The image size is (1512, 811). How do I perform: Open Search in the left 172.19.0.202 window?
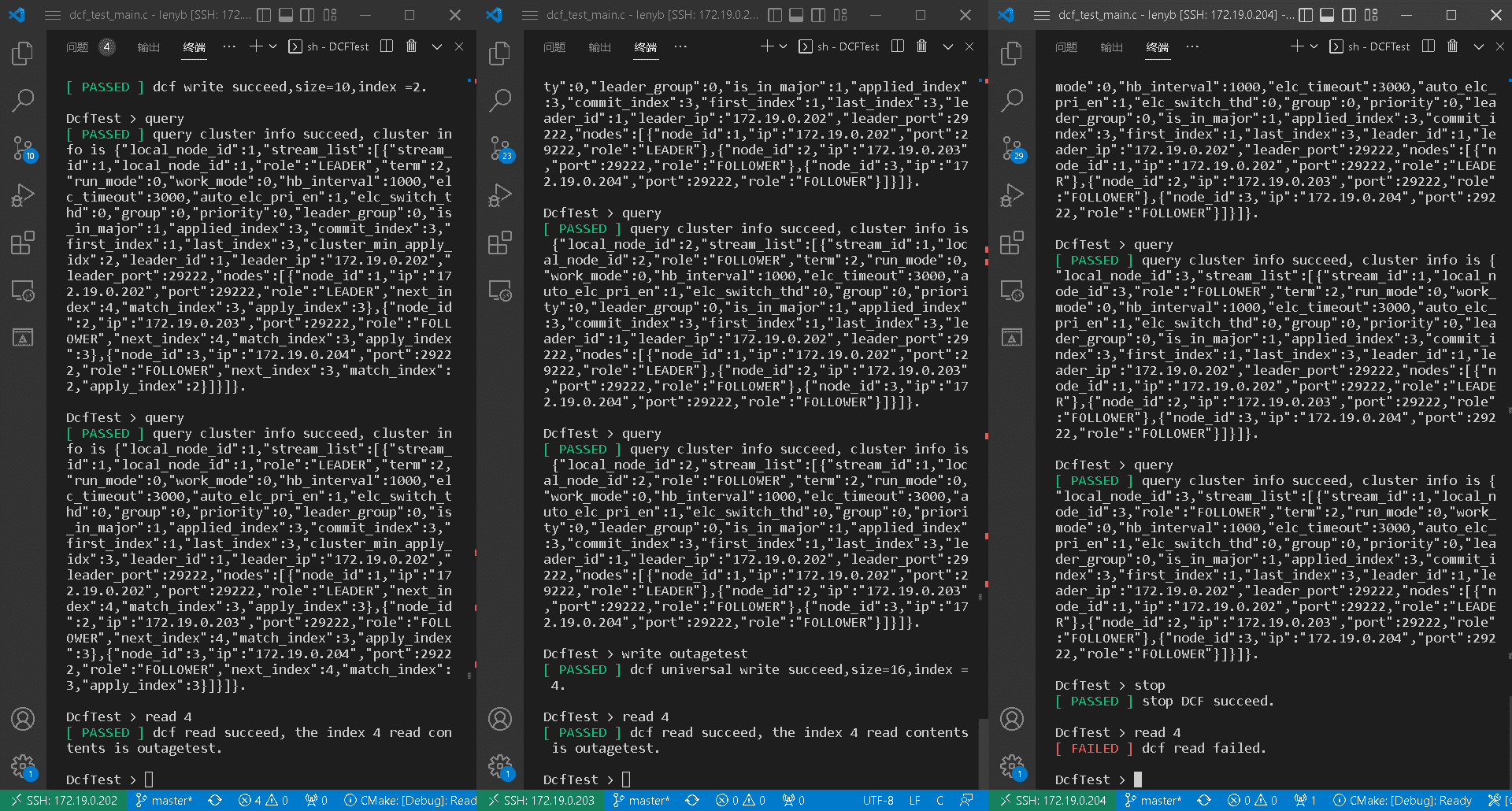tap(23, 100)
